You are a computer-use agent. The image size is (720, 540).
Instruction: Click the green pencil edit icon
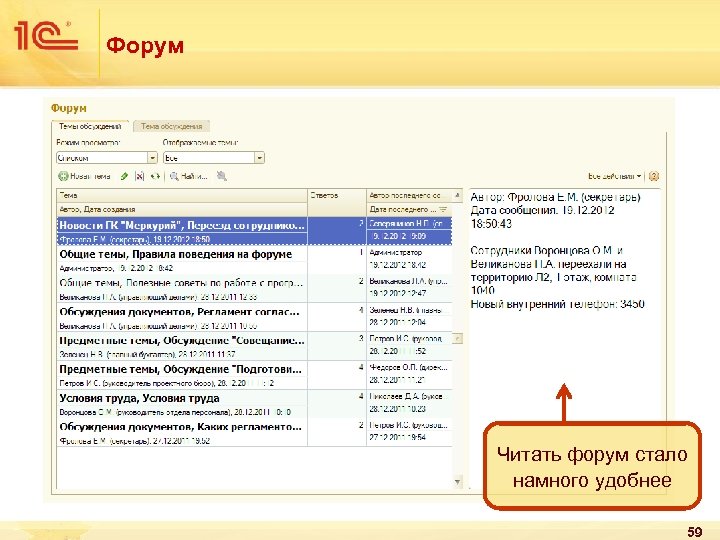pyautogui.click(x=124, y=176)
